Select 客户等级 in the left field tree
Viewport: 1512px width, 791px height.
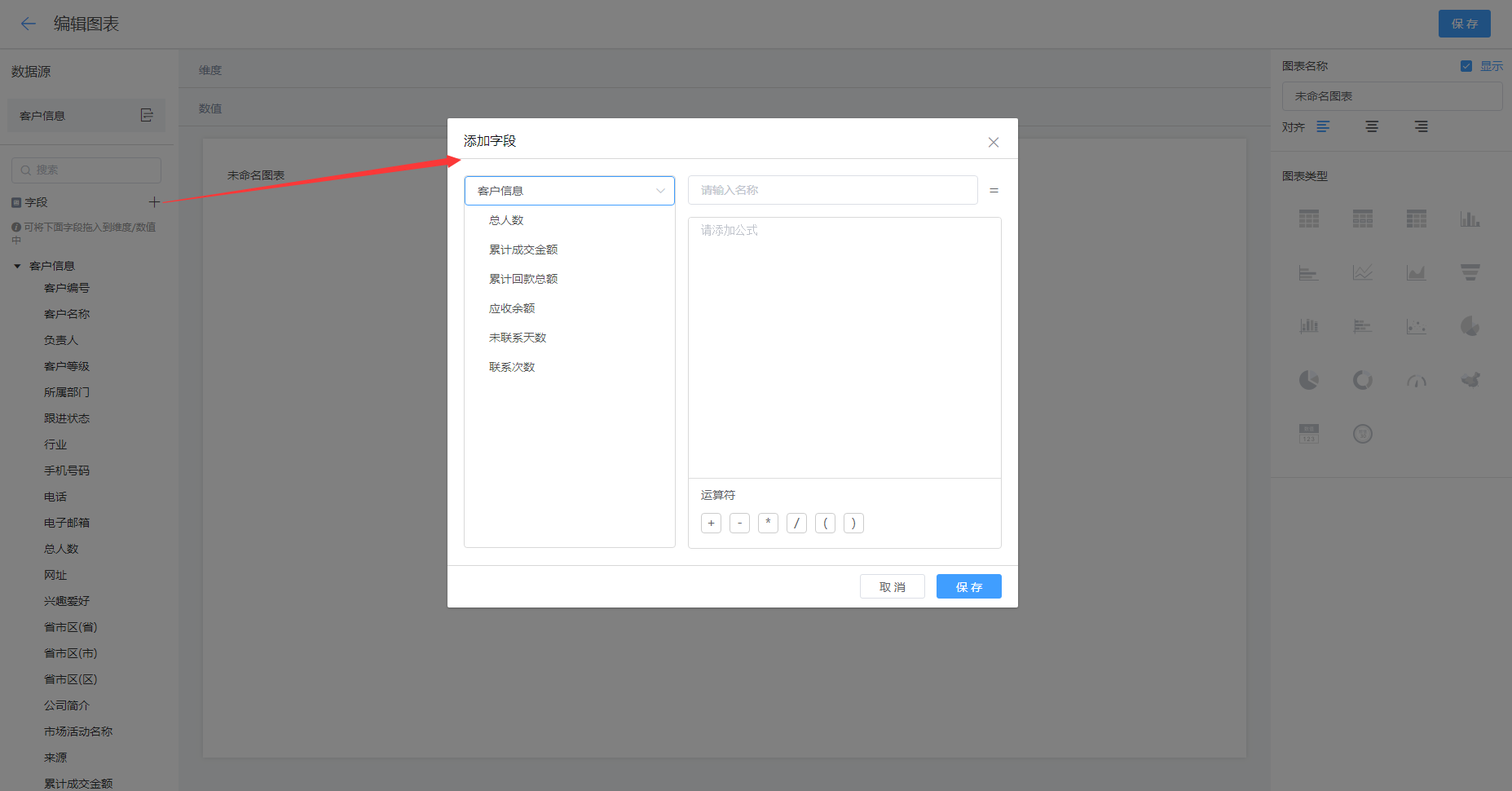(67, 366)
